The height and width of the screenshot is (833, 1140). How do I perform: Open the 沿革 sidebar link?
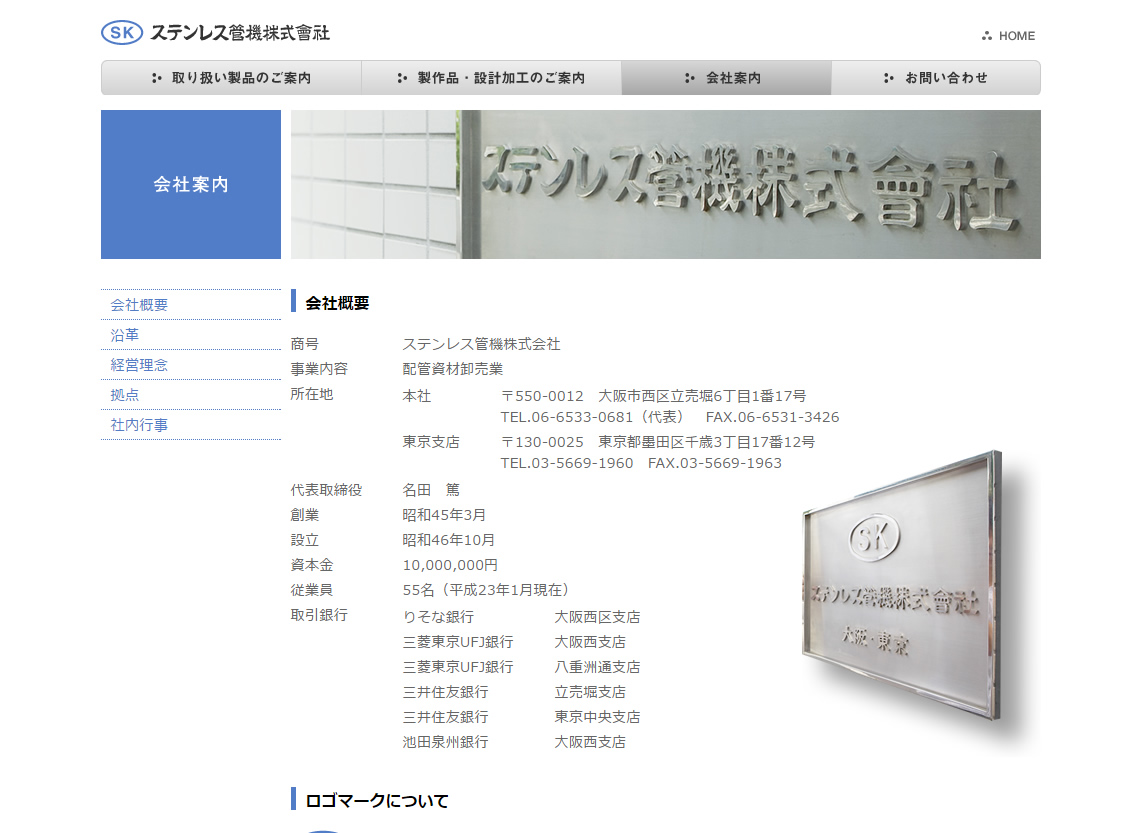(124, 335)
